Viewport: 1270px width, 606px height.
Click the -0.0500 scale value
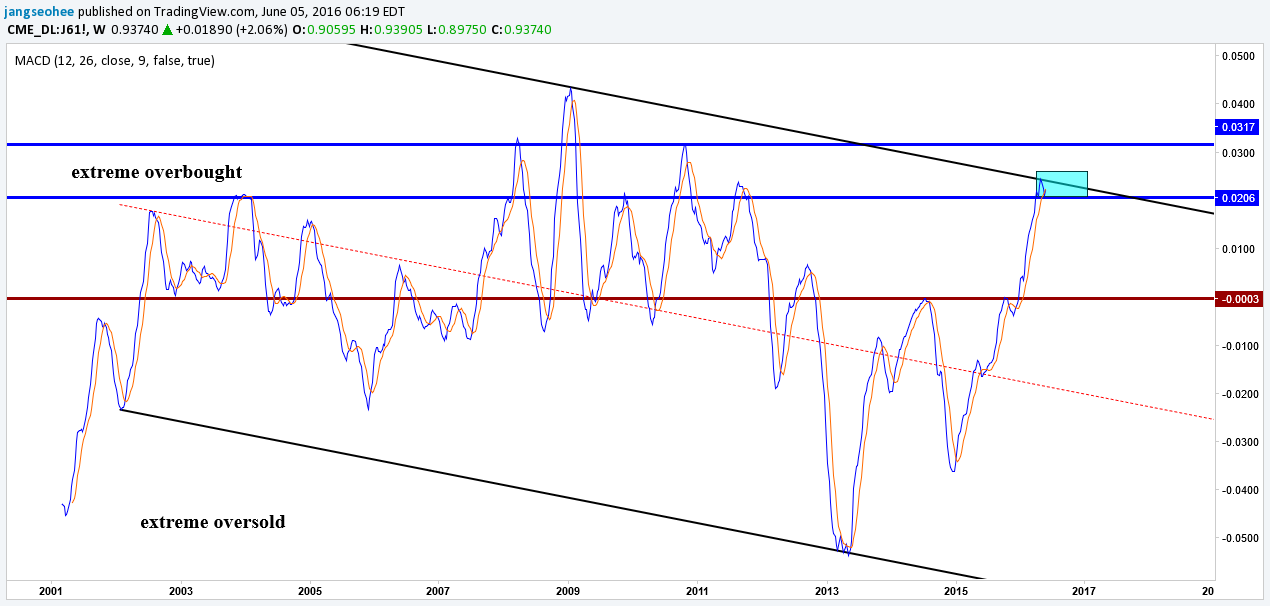click(x=1238, y=538)
